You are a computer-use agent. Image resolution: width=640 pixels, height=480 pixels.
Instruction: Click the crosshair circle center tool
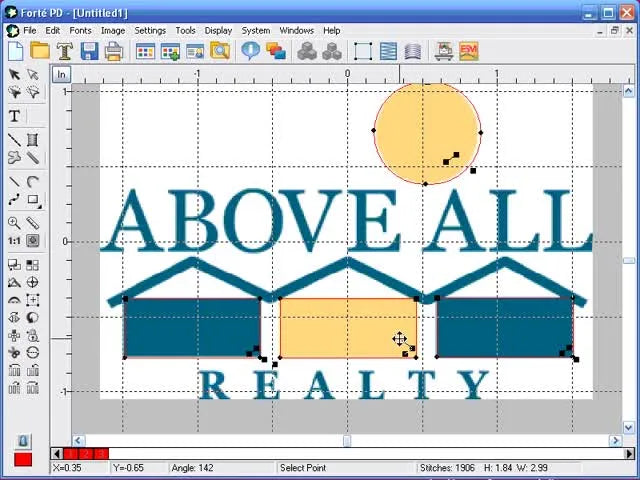[x=33, y=282]
